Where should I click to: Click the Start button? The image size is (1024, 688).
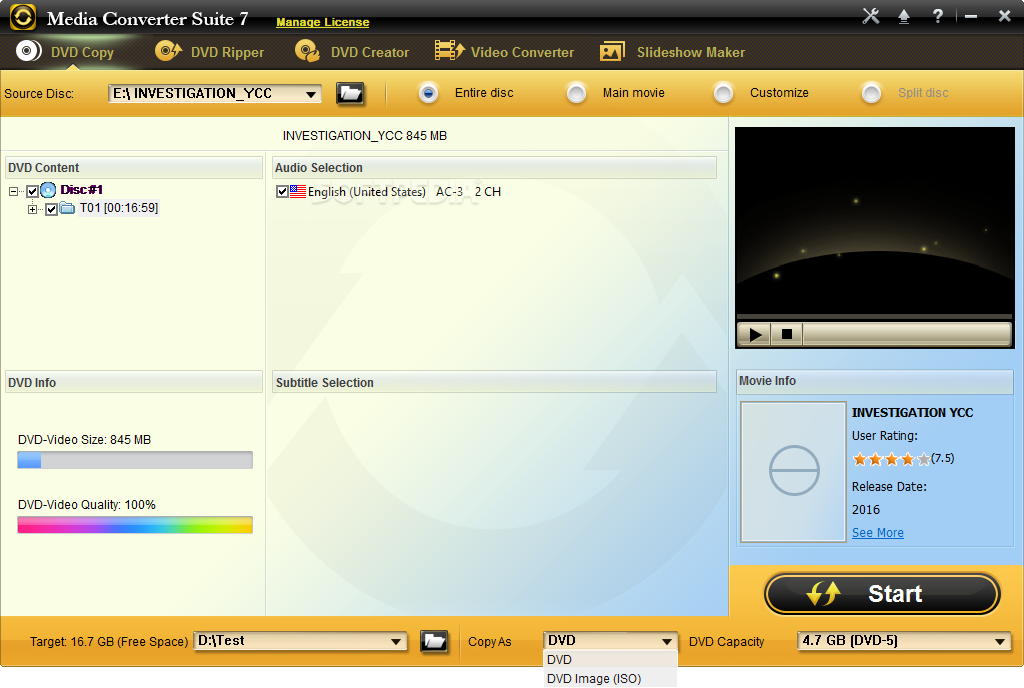(x=882, y=593)
